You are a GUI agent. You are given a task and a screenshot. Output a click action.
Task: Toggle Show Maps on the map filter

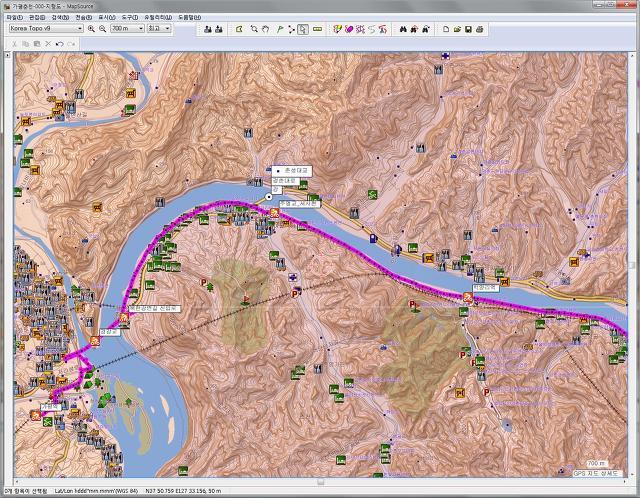[x=337, y=29]
